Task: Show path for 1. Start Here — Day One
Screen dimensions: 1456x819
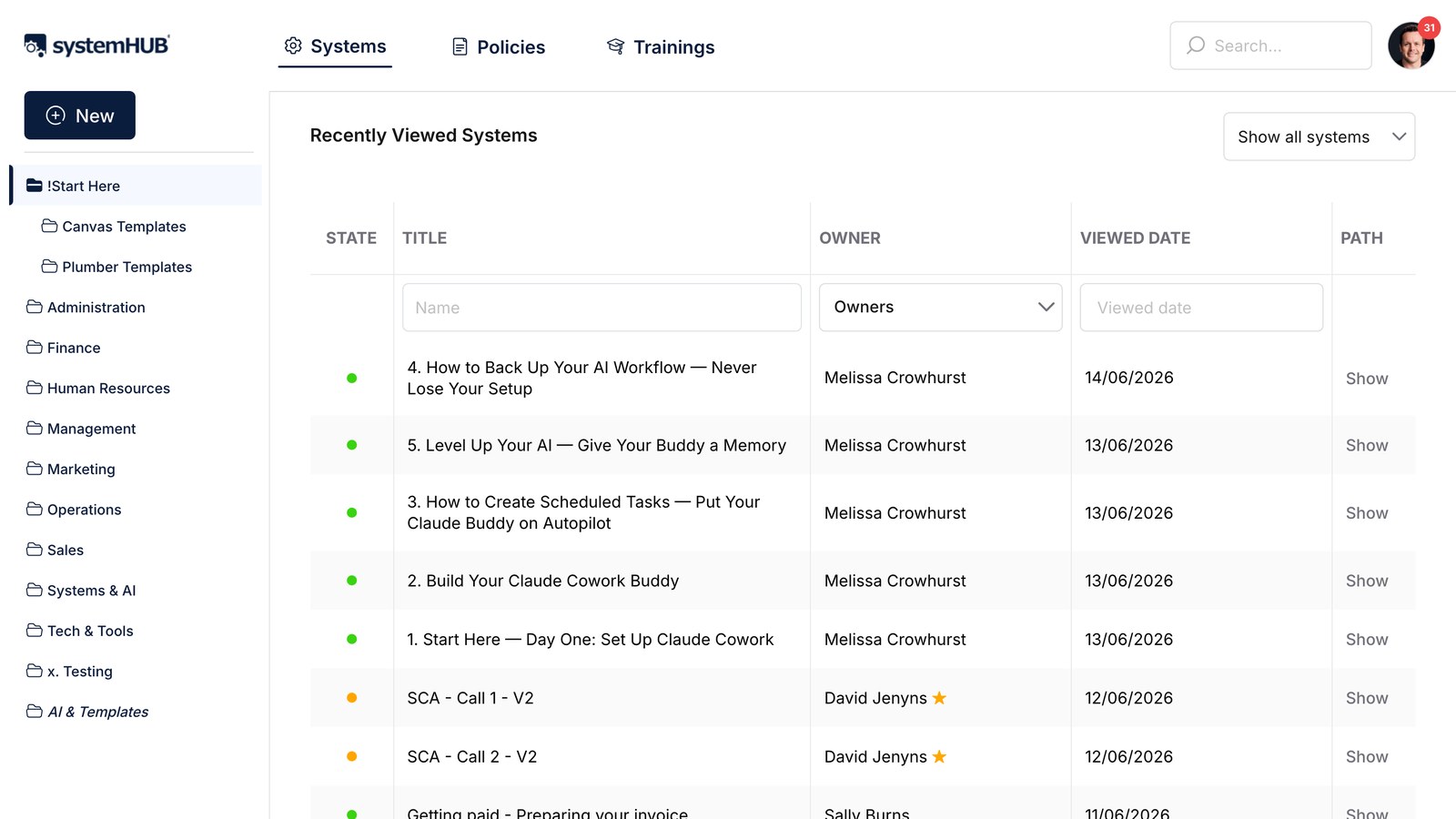Action: (x=1367, y=640)
